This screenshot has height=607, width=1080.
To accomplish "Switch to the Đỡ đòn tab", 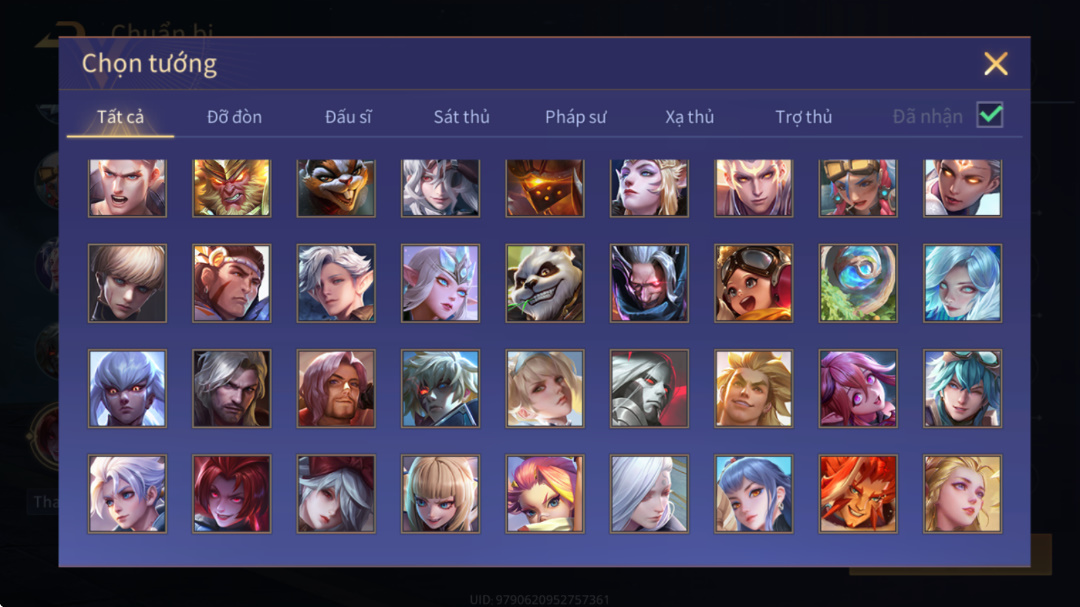I will point(234,117).
